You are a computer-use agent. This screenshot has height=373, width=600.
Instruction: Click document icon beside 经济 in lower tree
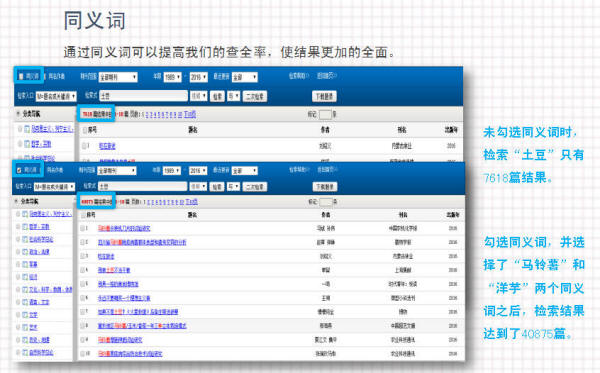pos(25,277)
